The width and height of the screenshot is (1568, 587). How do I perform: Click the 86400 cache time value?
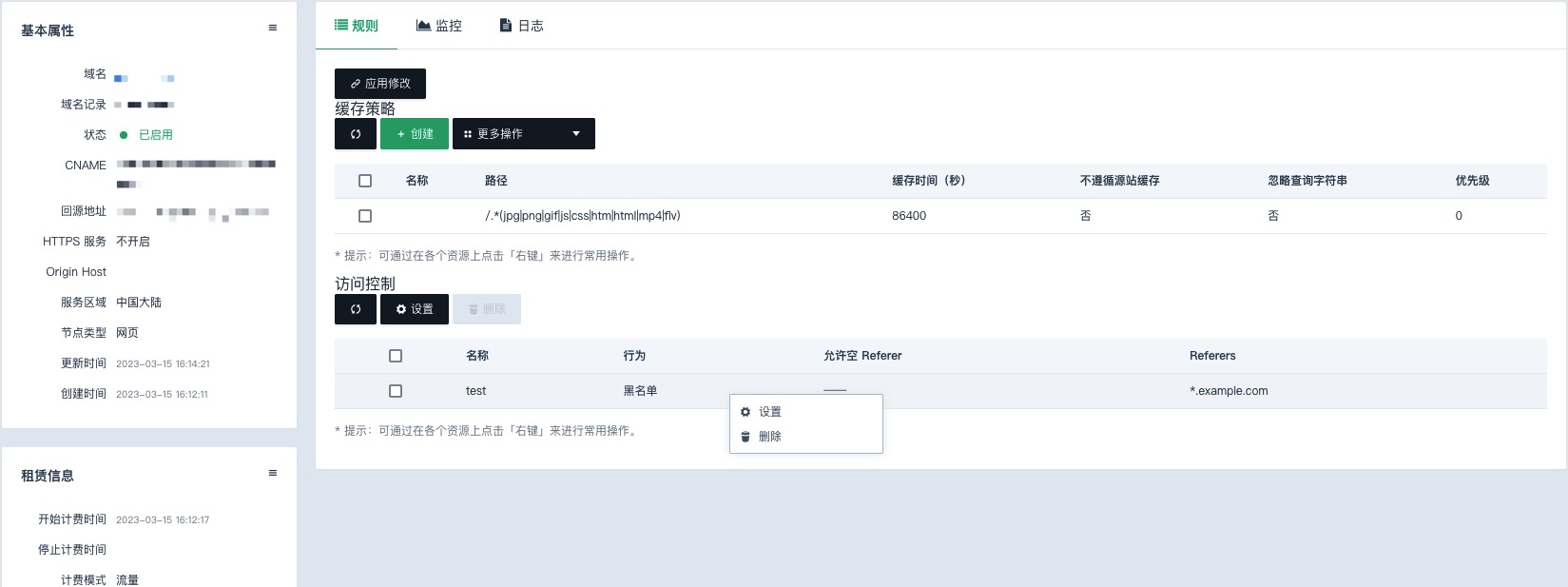(x=909, y=216)
